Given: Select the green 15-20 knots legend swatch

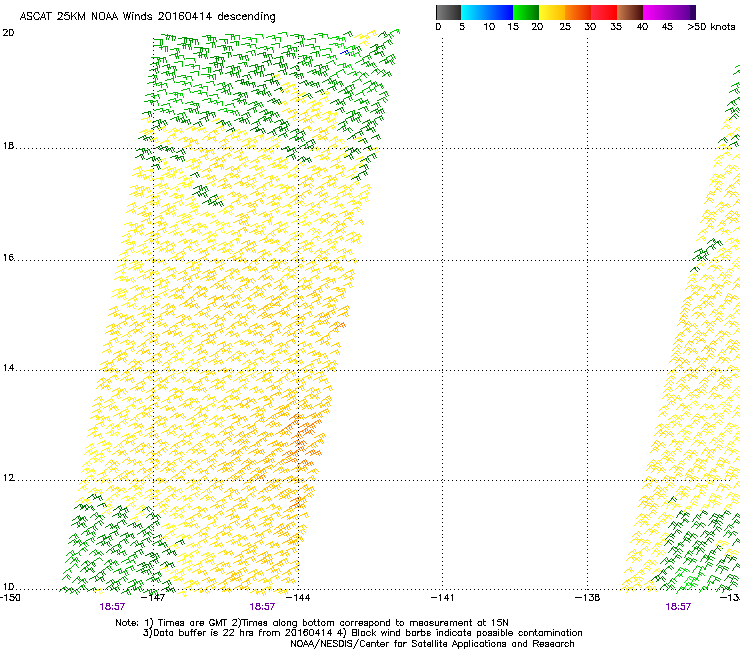Looking at the screenshot, I should [x=526, y=12].
